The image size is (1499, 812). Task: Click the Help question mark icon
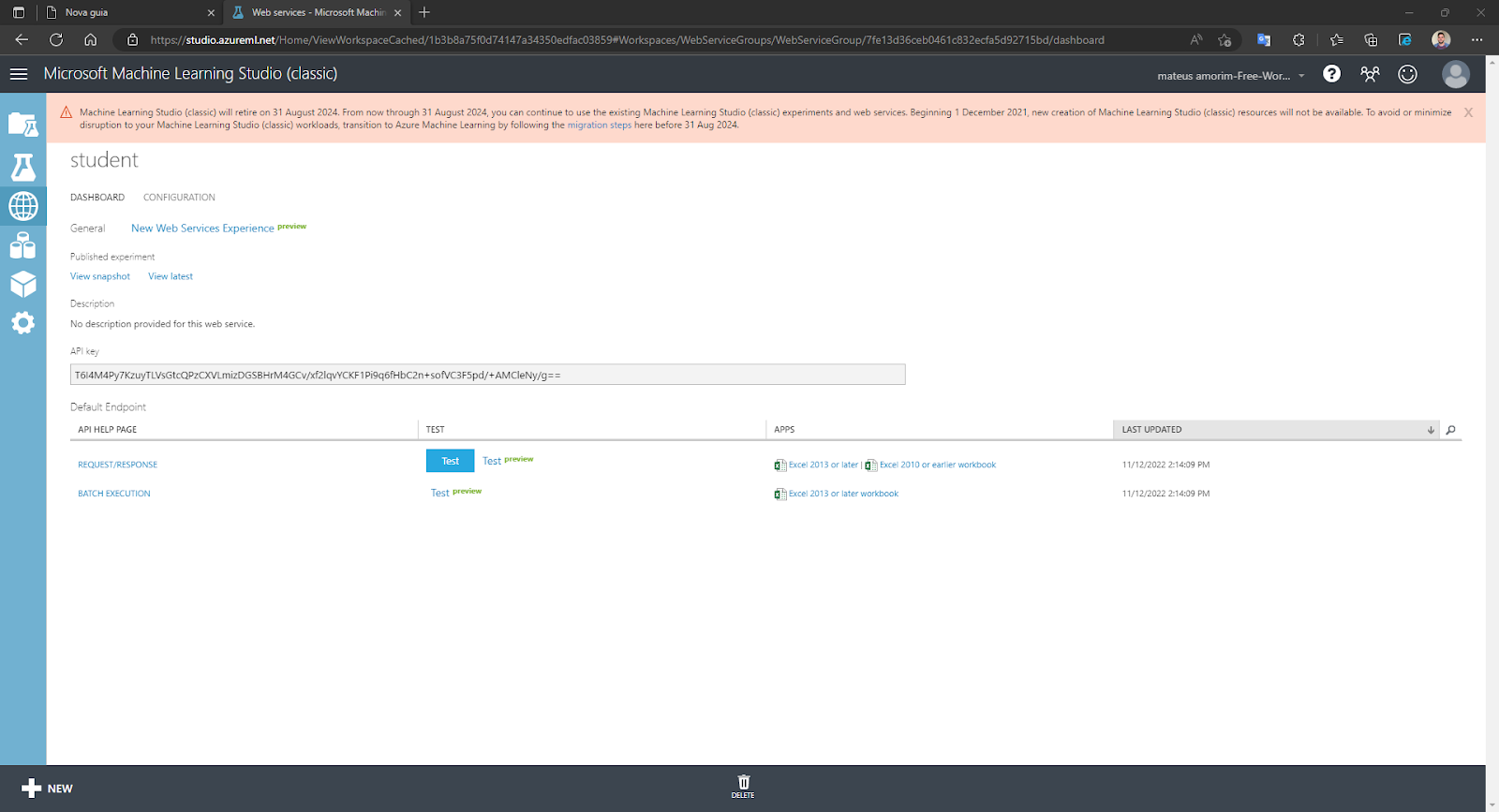click(x=1331, y=74)
